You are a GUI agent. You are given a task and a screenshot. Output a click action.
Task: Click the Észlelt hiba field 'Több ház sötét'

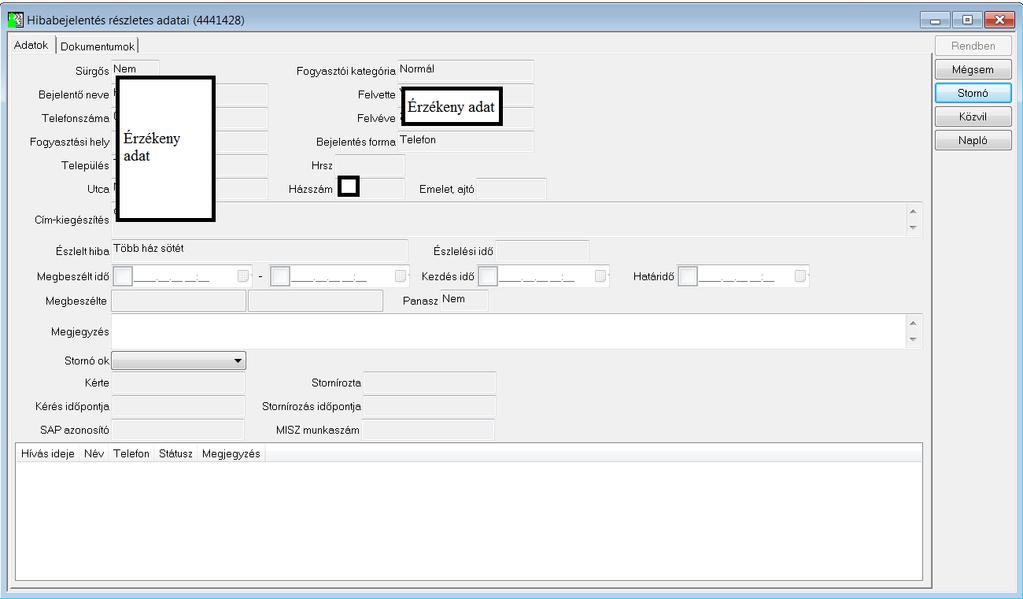(x=260, y=251)
